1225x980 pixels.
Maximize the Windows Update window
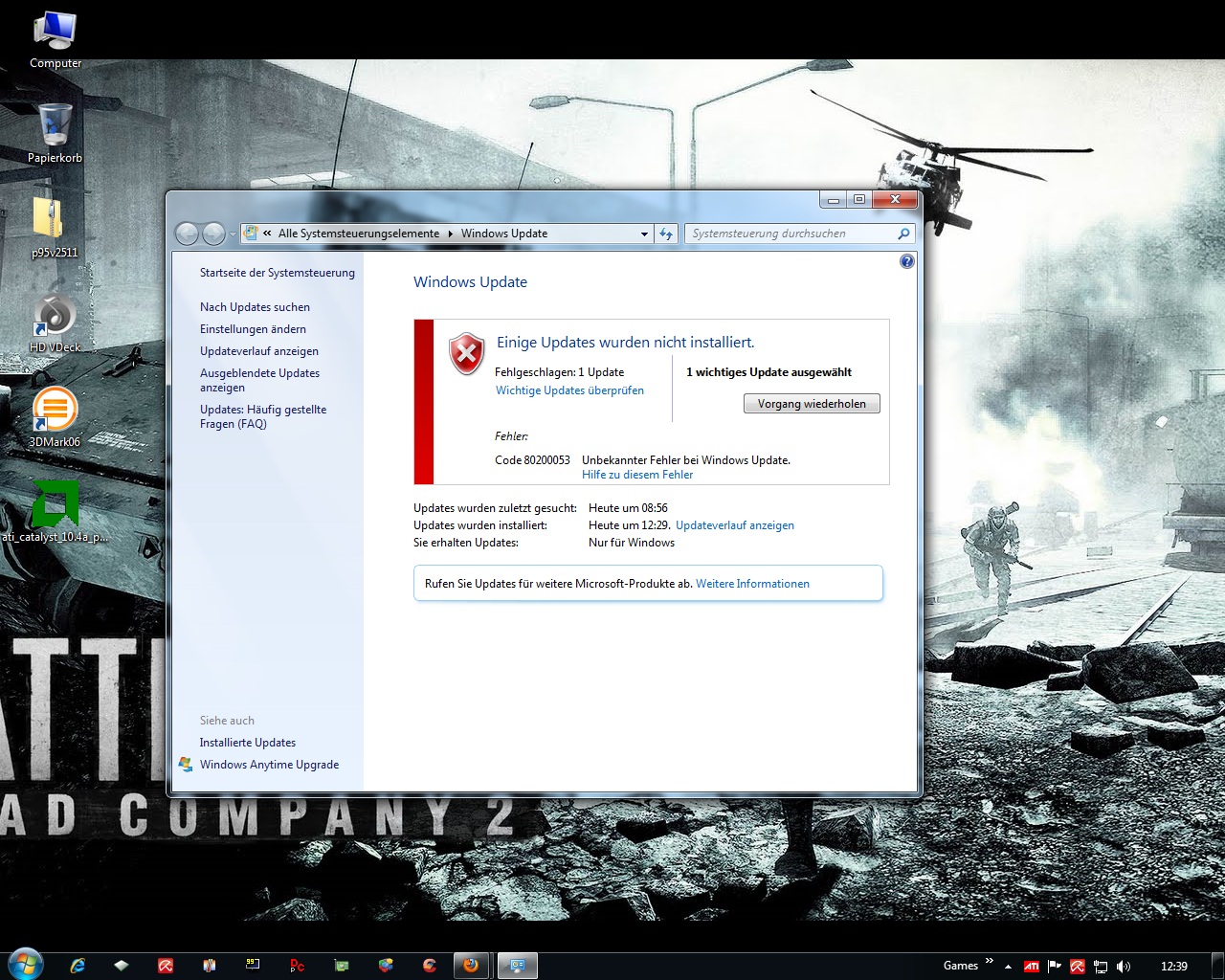pos(859,200)
